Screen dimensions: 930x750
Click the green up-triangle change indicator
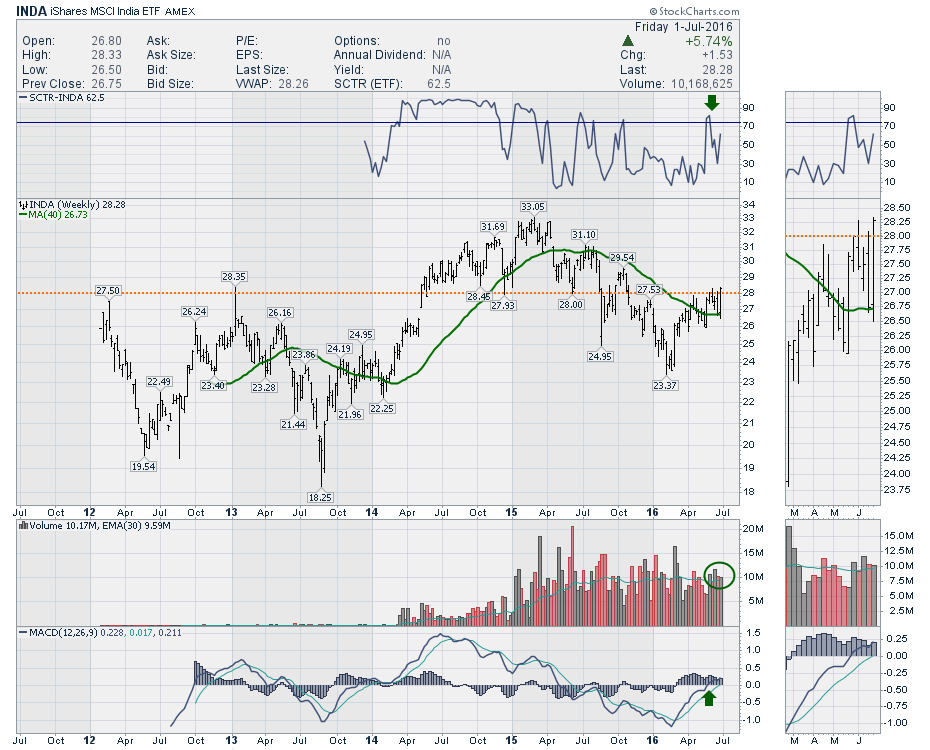(628, 42)
